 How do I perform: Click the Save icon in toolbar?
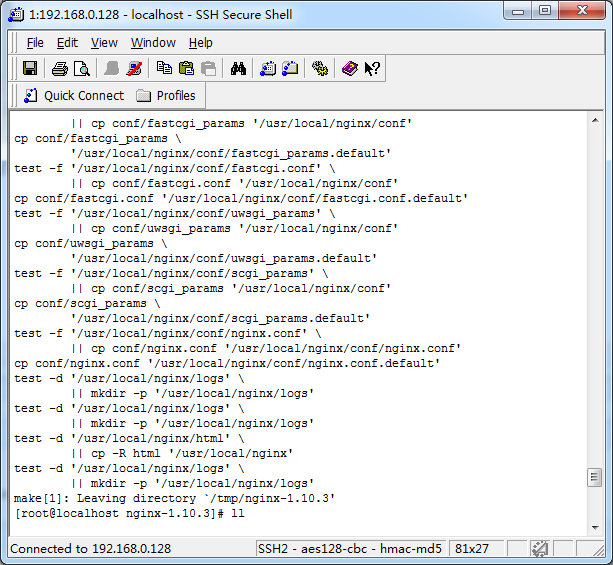[x=30, y=68]
